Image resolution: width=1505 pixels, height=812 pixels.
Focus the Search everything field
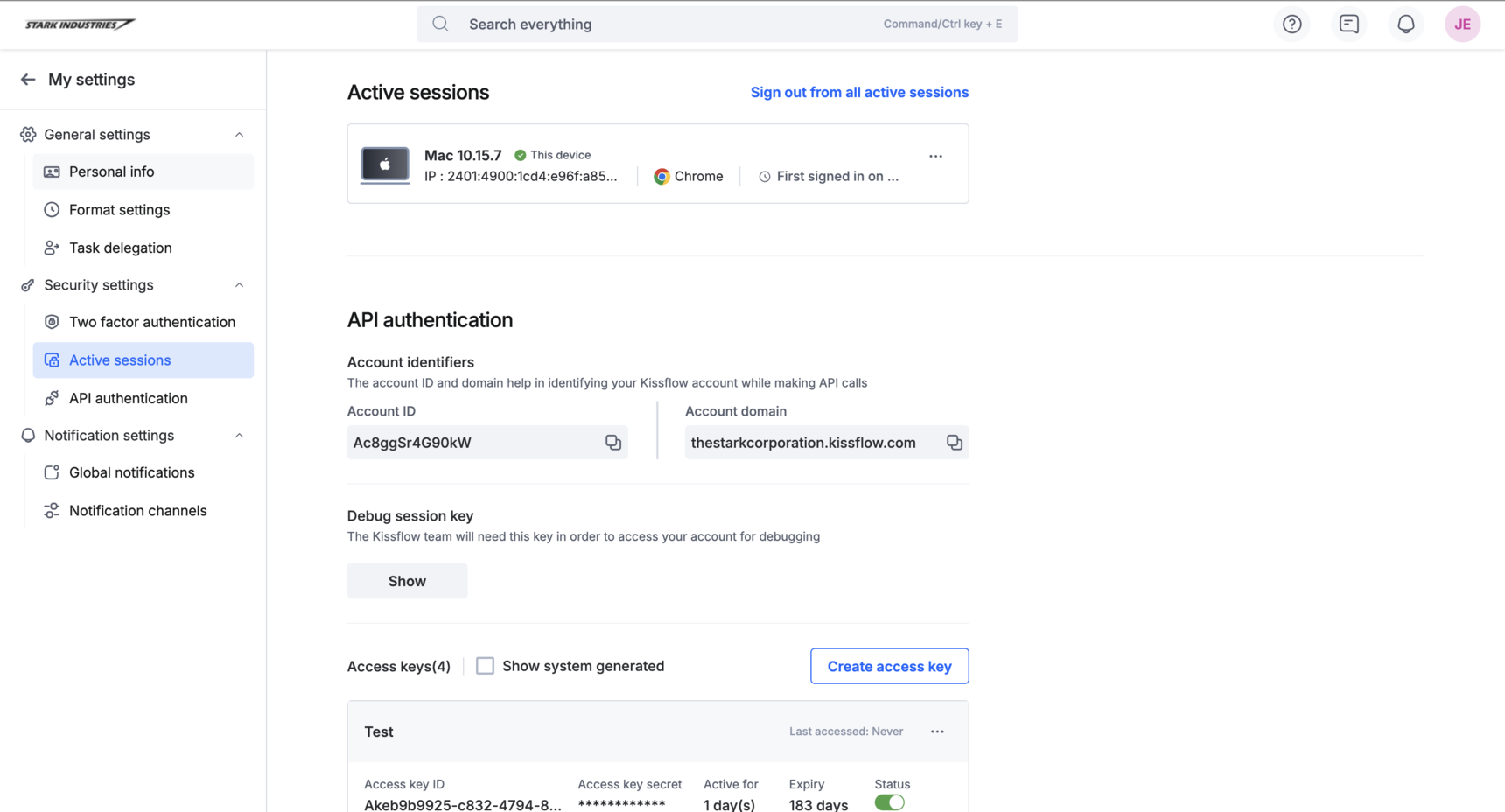tap(717, 24)
